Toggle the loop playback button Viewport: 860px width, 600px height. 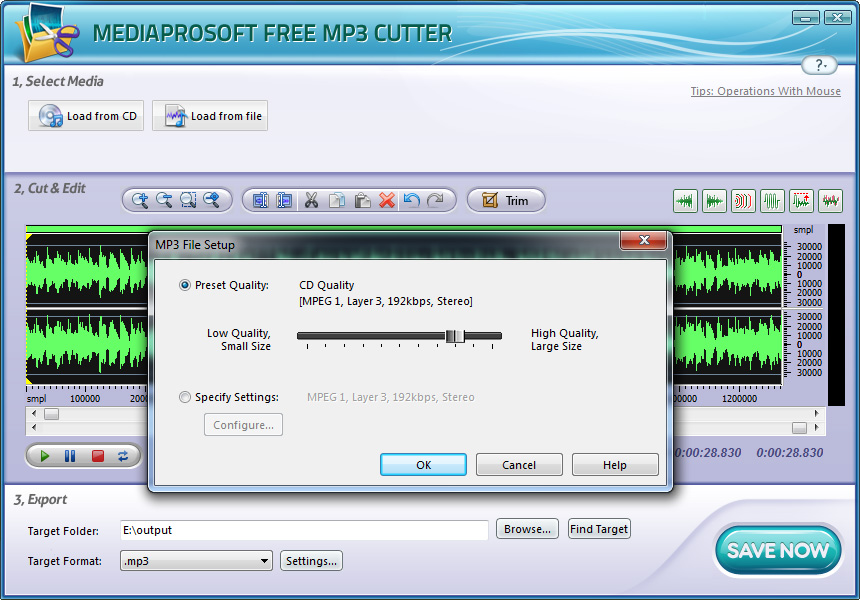click(123, 456)
